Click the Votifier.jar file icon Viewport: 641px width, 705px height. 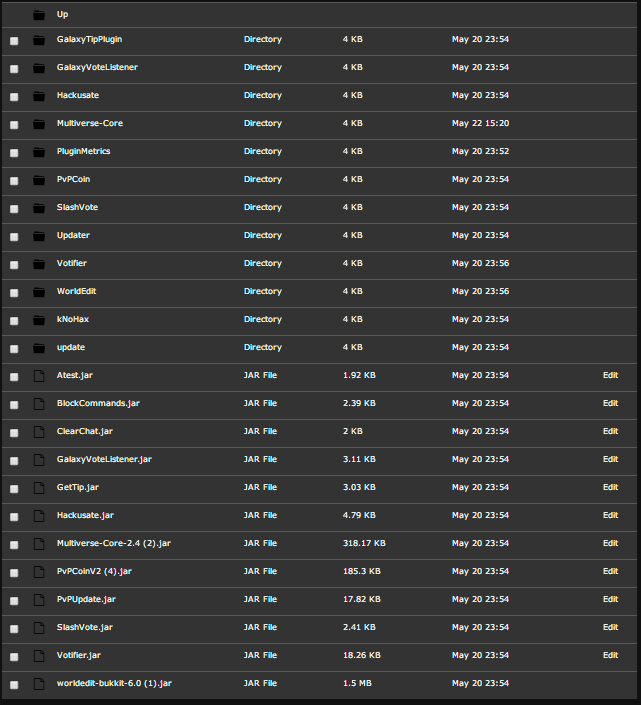(39, 656)
